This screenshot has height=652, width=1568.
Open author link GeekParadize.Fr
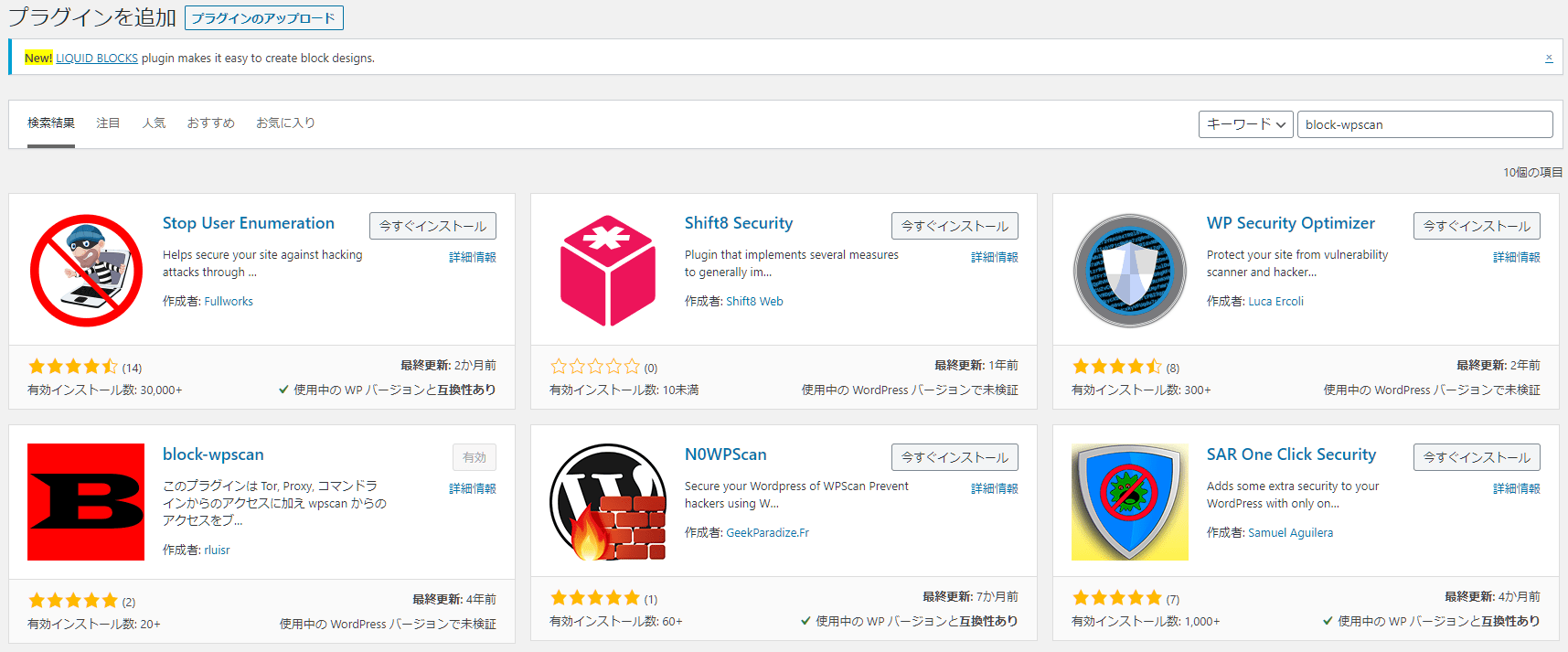pyautogui.click(x=768, y=532)
